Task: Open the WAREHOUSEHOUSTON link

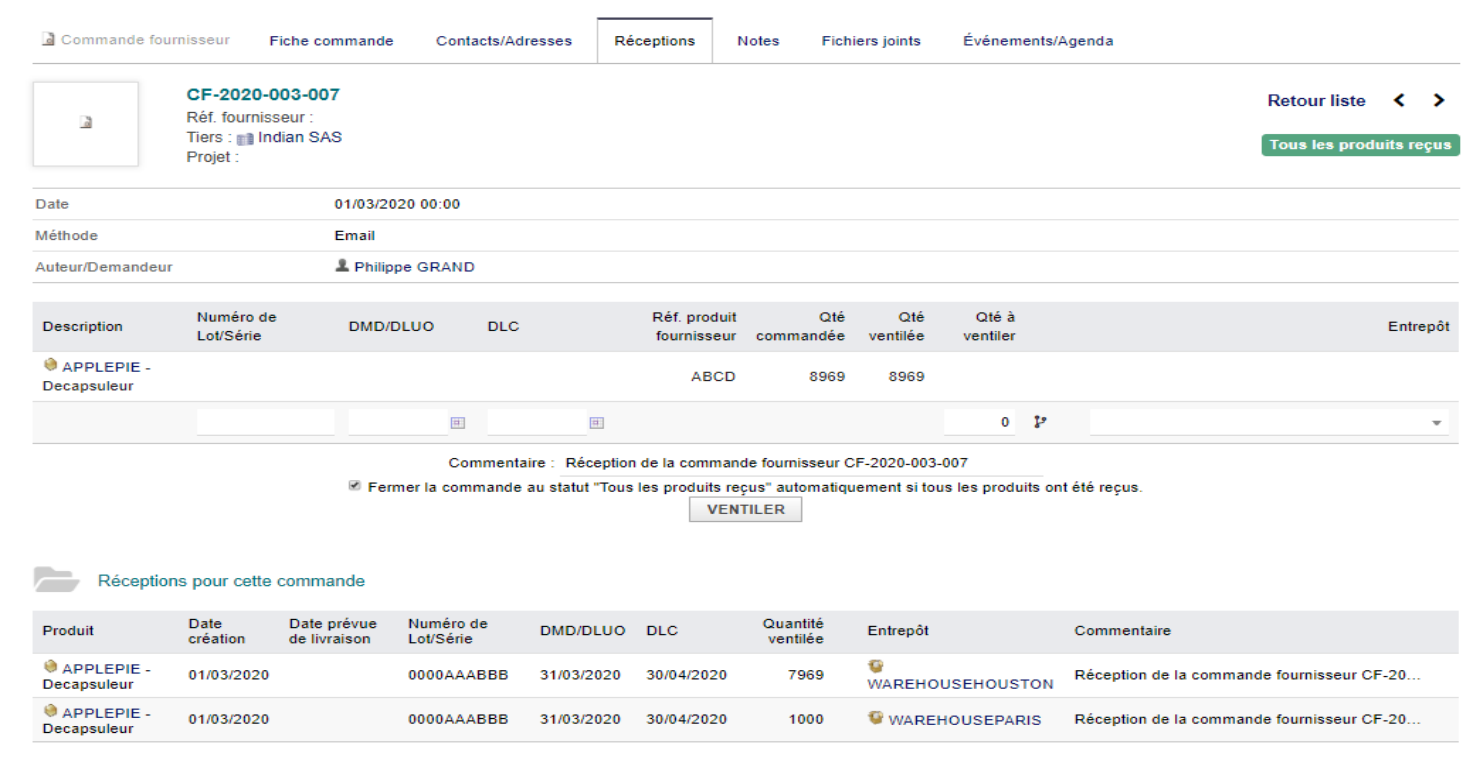Action: (960, 684)
